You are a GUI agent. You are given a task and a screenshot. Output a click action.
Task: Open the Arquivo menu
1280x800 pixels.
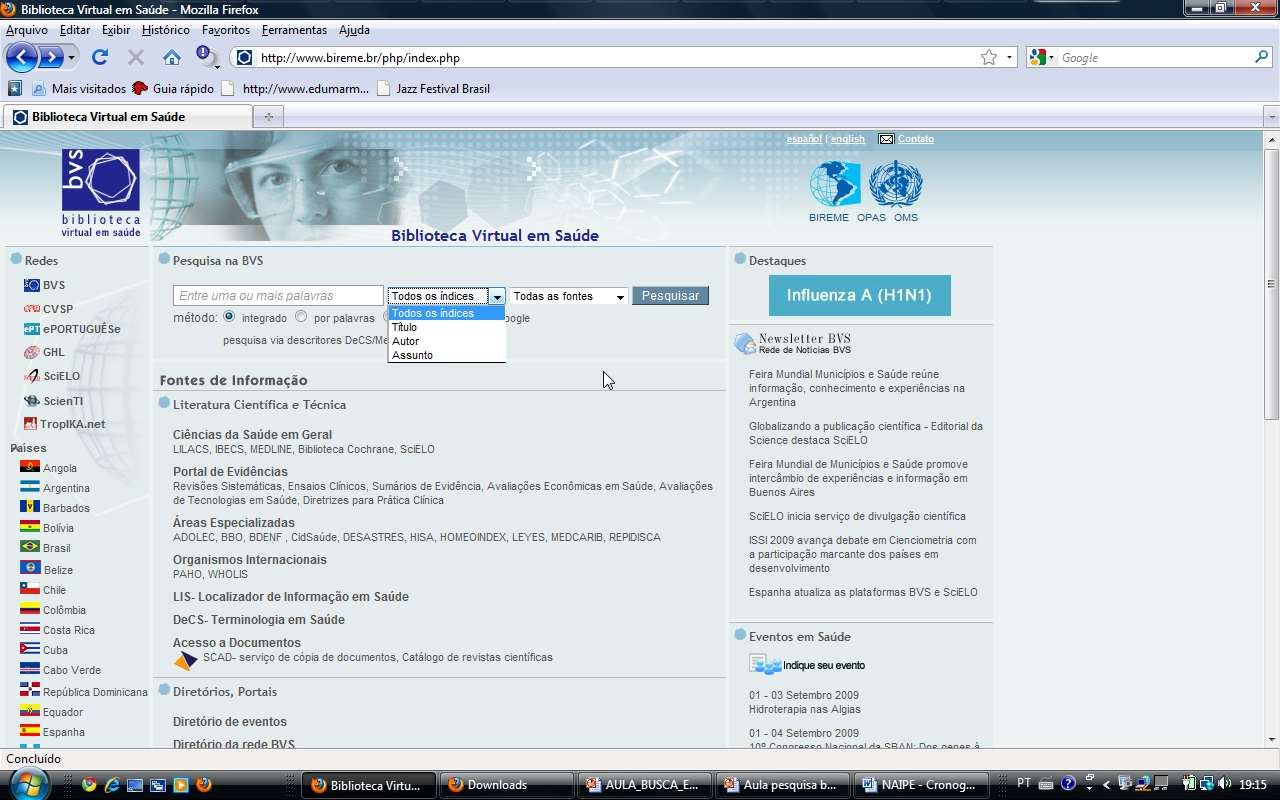pos(27,30)
